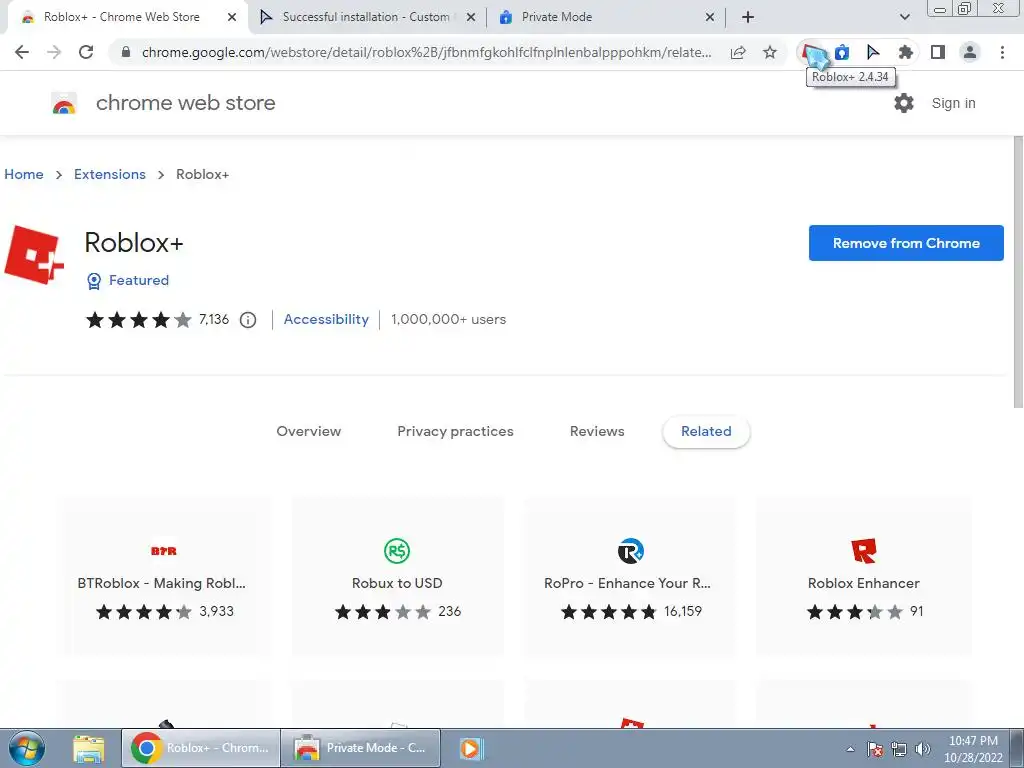1024x768 pixels.
Task: Bookmark this page with the star icon
Action: 770,52
